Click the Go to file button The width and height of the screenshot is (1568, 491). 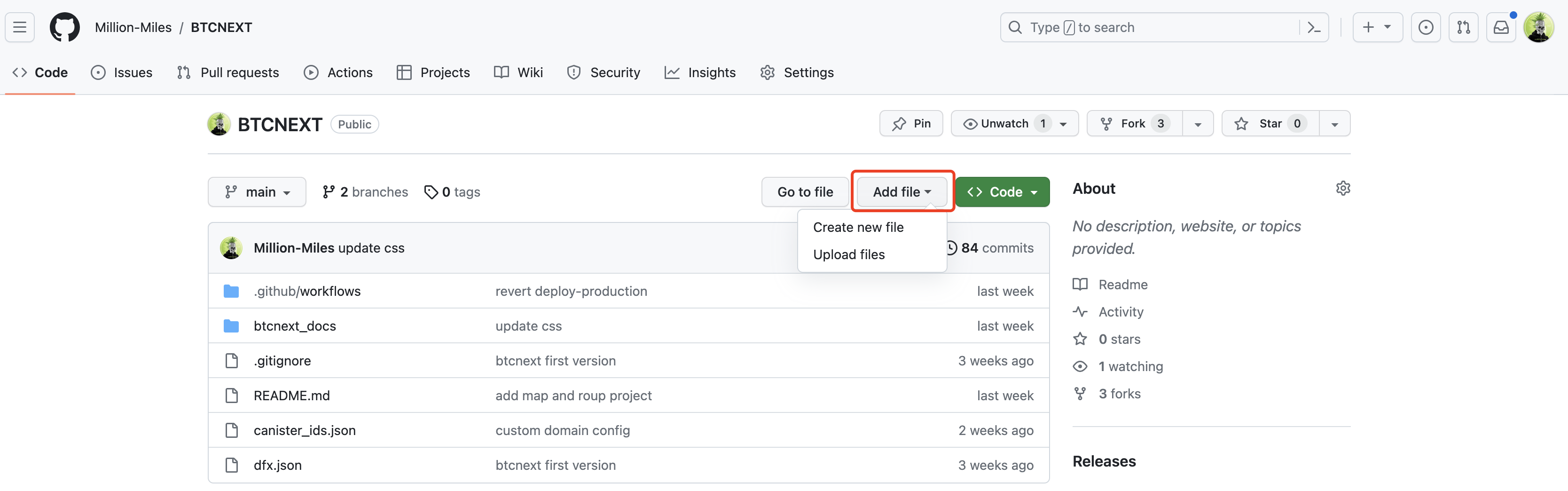coord(805,192)
